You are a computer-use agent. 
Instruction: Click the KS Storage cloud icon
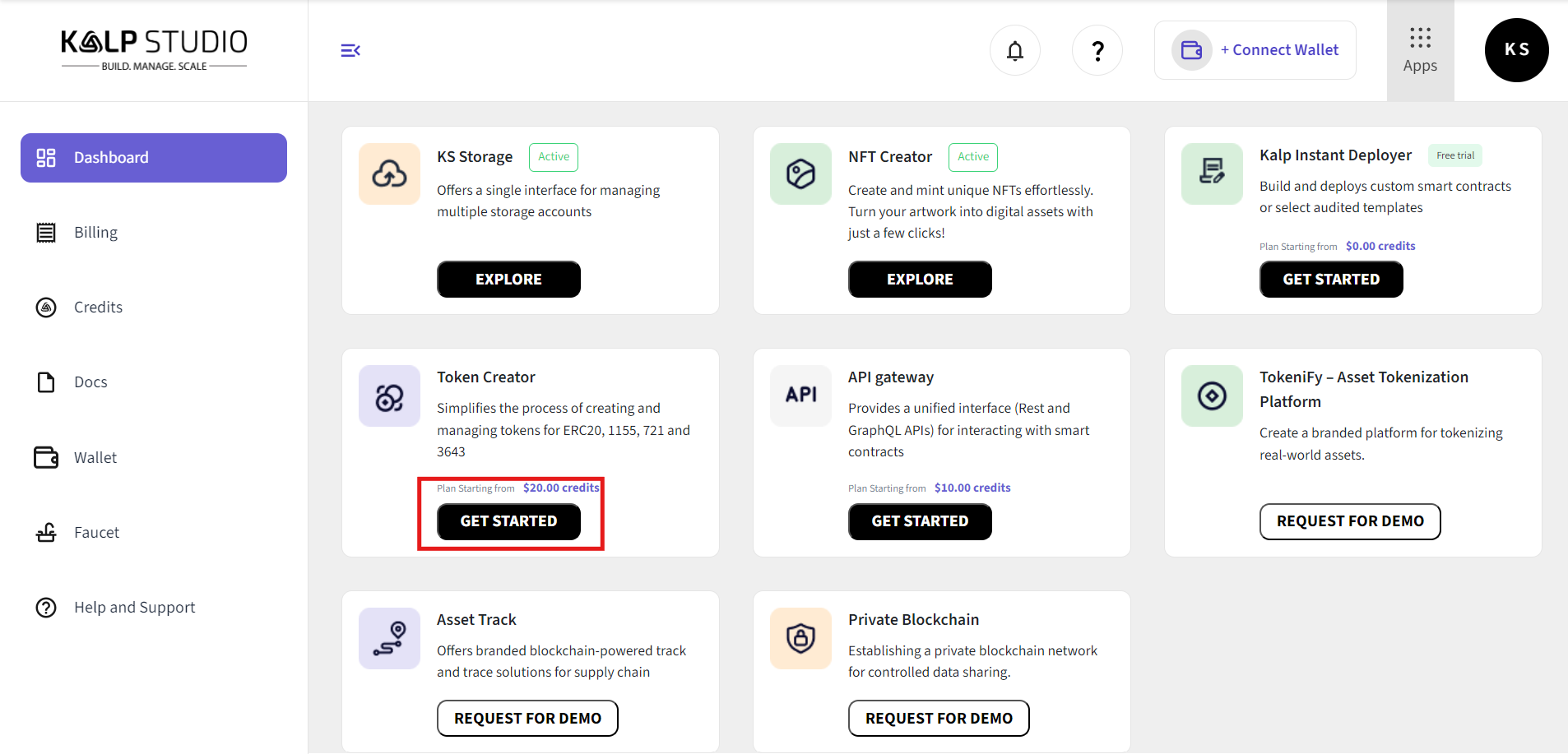click(x=389, y=173)
